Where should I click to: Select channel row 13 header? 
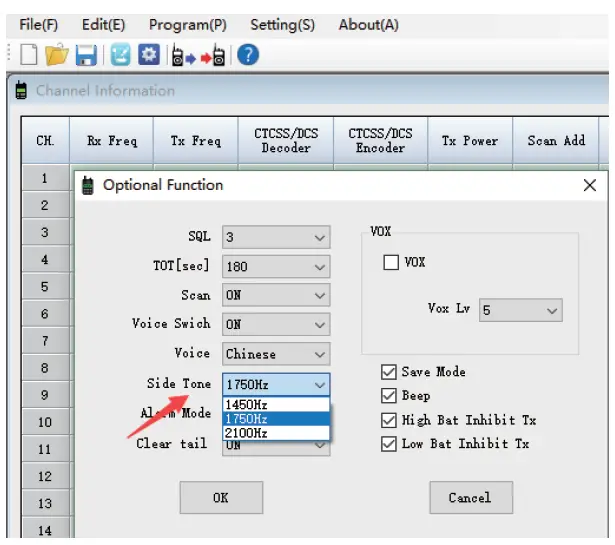click(x=45, y=503)
